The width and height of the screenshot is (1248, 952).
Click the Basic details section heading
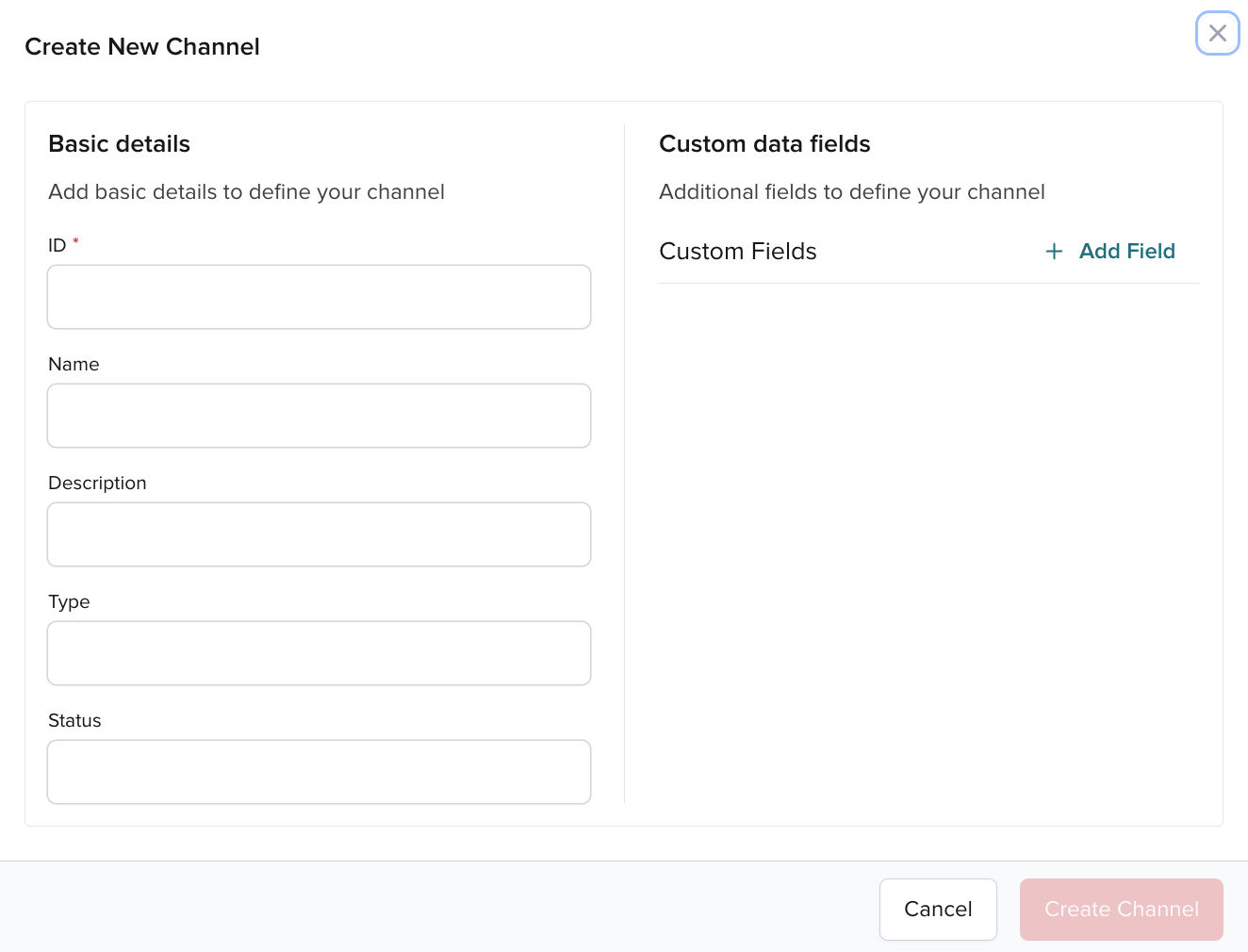[119, 143]
